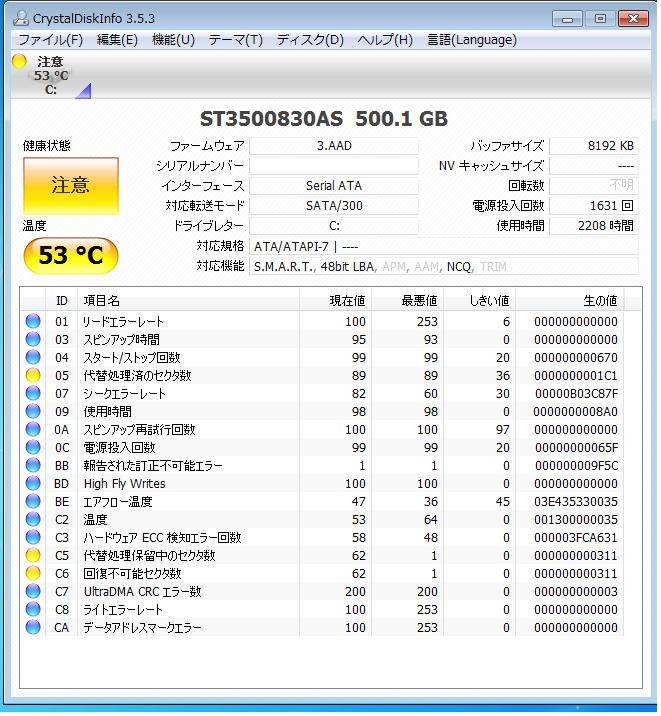Click the blue status icon for row BE

coord(33,501)
